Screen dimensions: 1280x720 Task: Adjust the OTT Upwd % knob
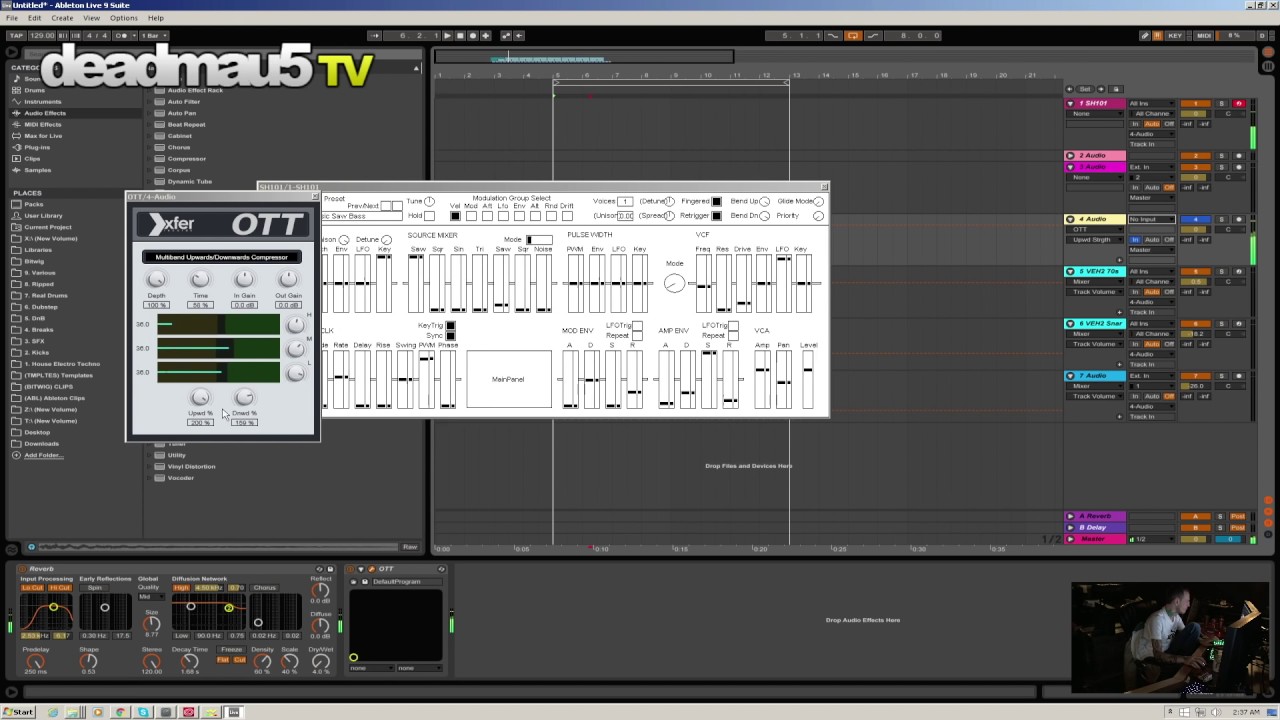point(200,398)
